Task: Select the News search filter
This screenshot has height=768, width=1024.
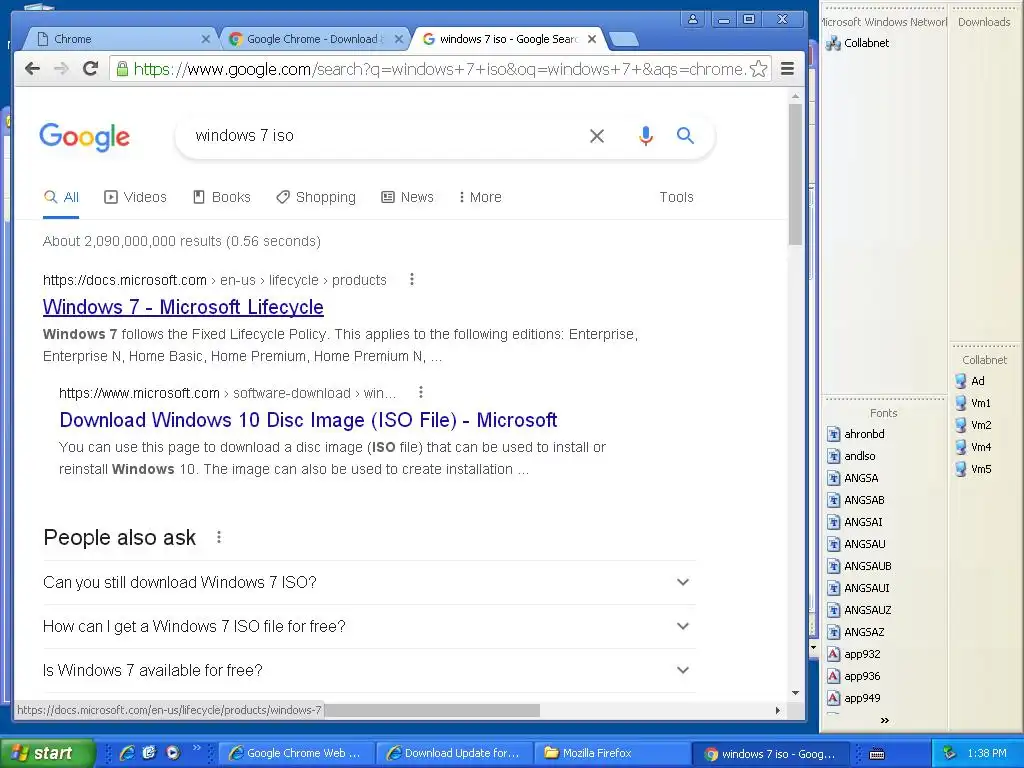Action: tap(408, 197)
